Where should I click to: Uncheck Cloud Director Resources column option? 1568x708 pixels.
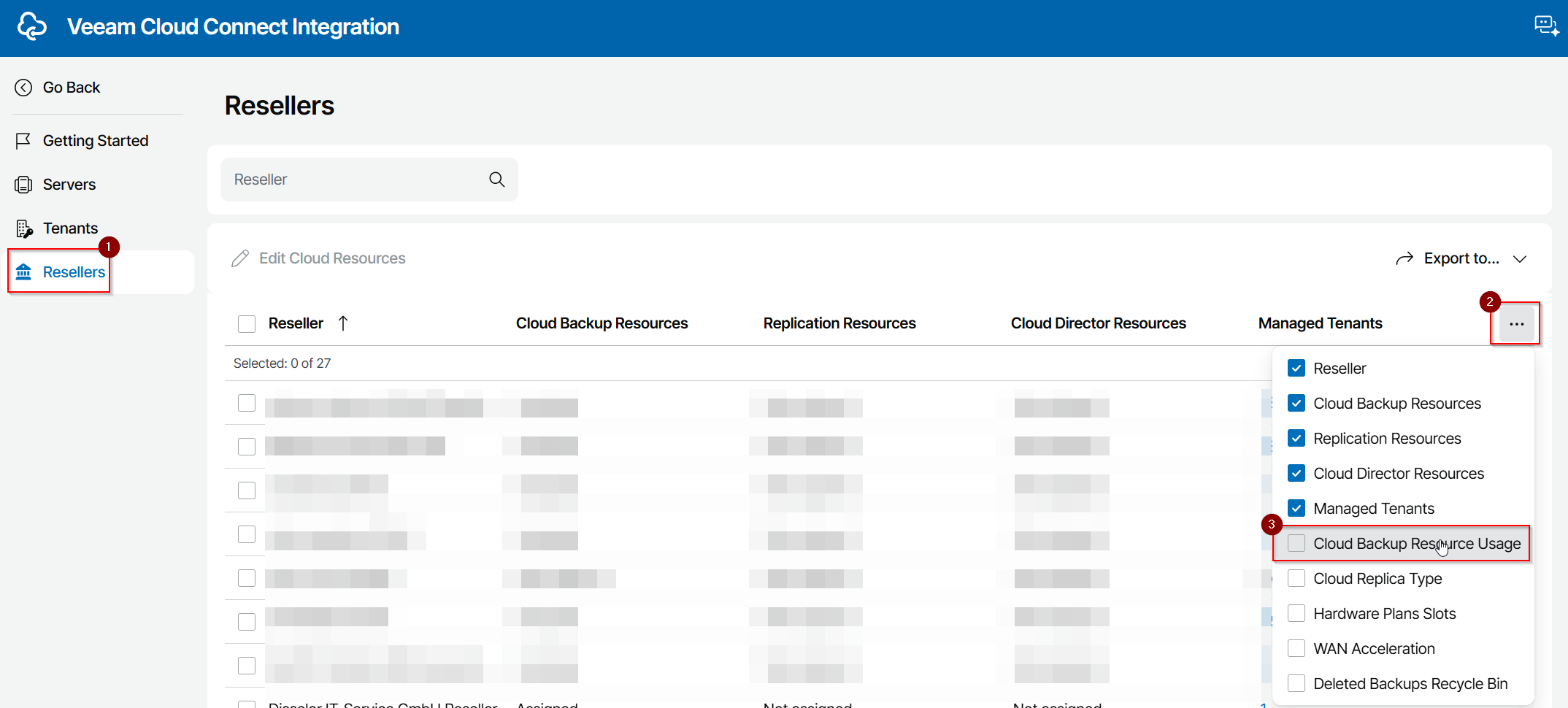coord(1296,474)
